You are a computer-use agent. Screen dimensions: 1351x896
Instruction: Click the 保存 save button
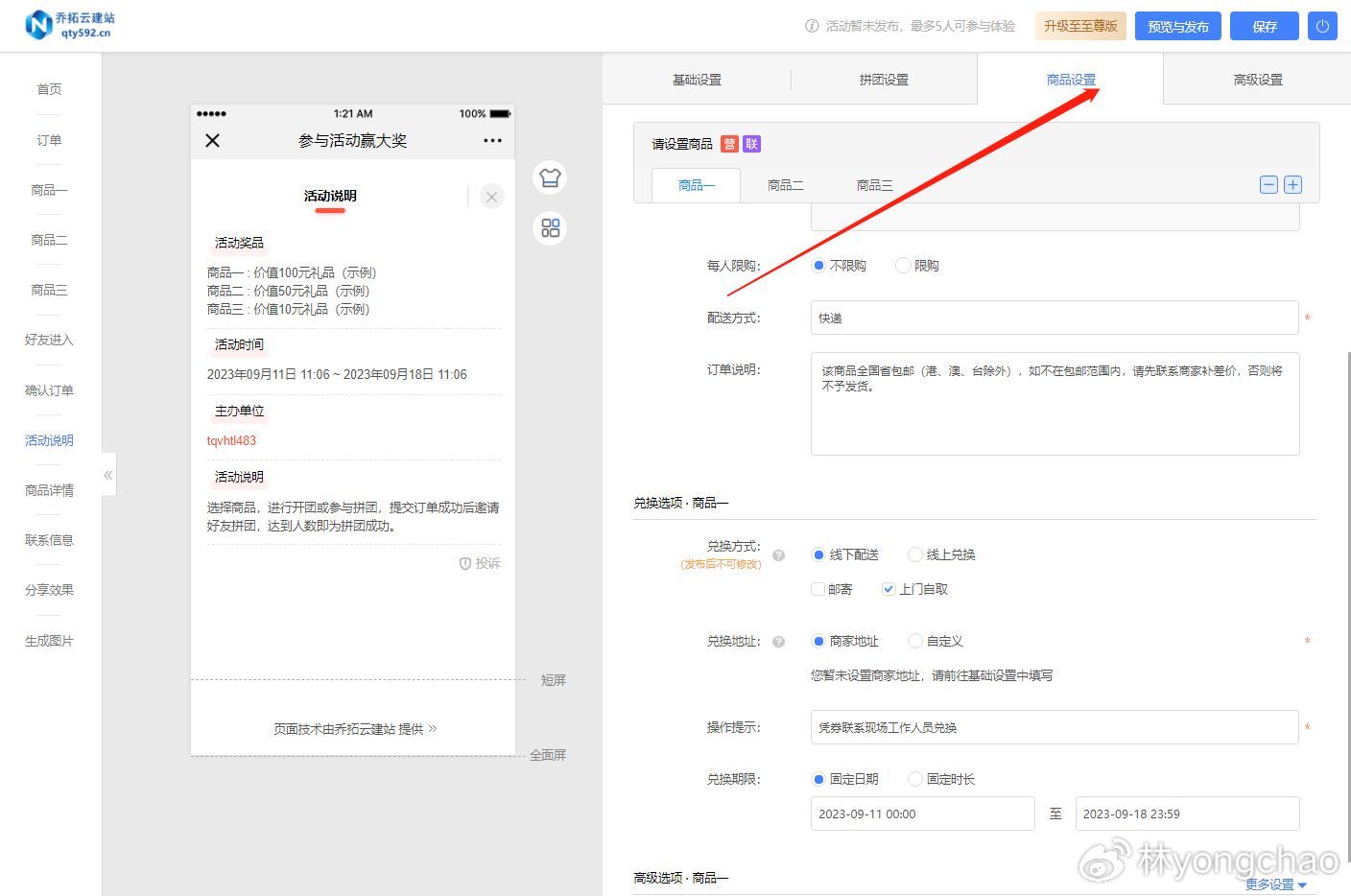(1265, 26)
